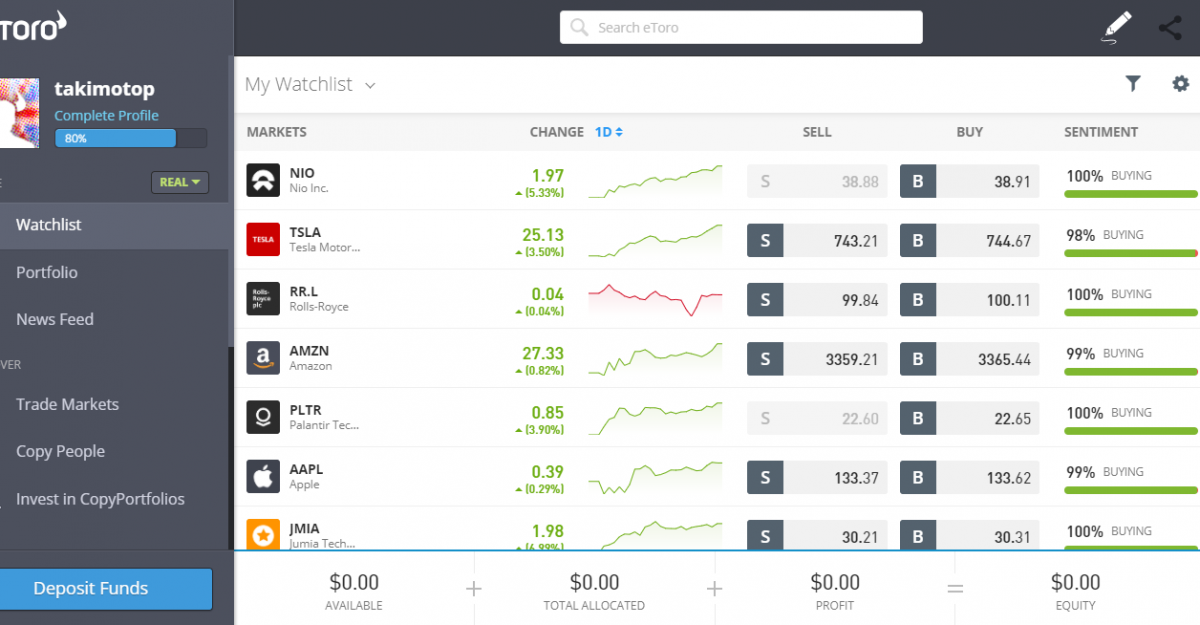The height and width of the screenshot is (625, 1200).
Task: View the Rolls-Royce red price sparkline
Action: 656,299
